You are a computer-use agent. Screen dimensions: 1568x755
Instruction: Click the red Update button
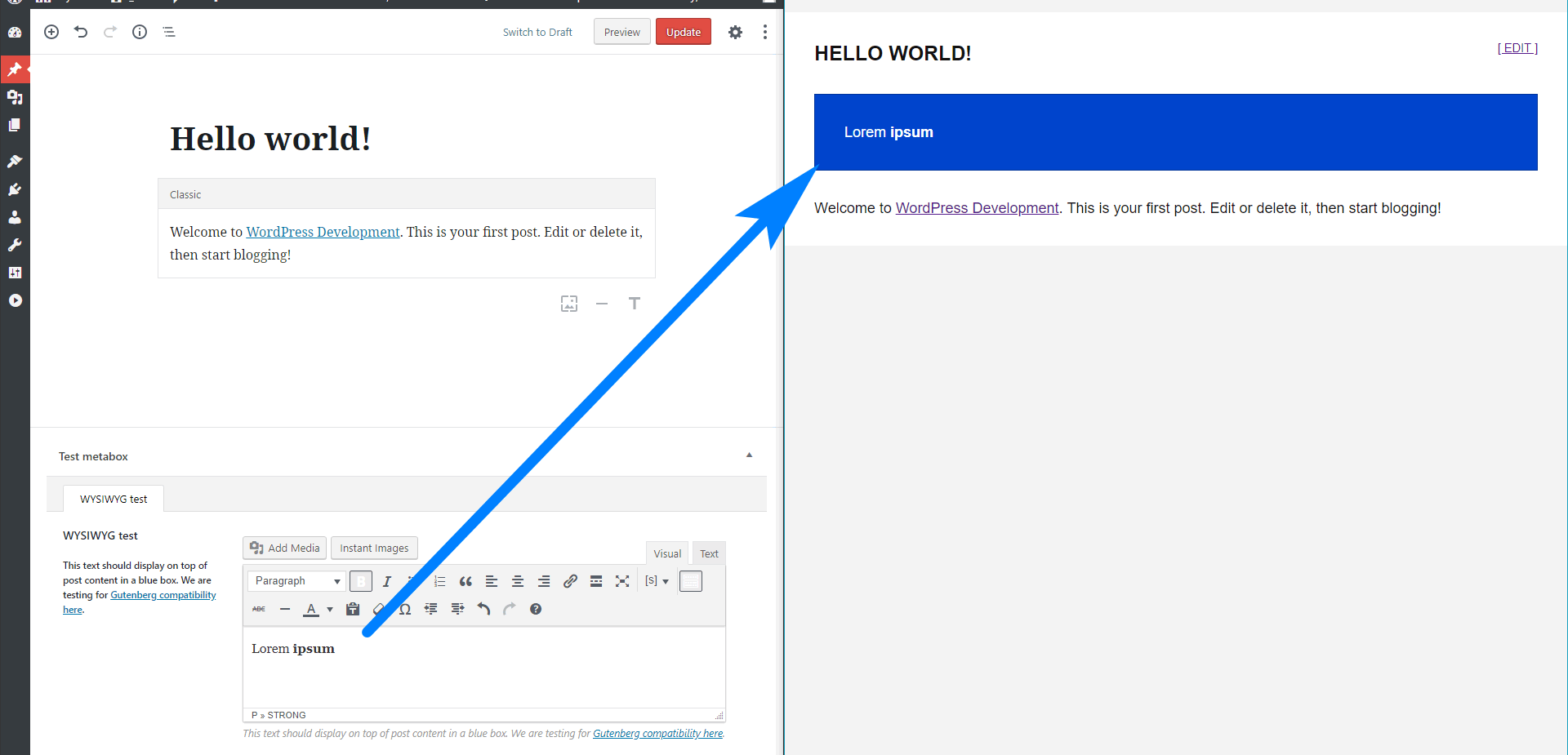click(684, 32)
